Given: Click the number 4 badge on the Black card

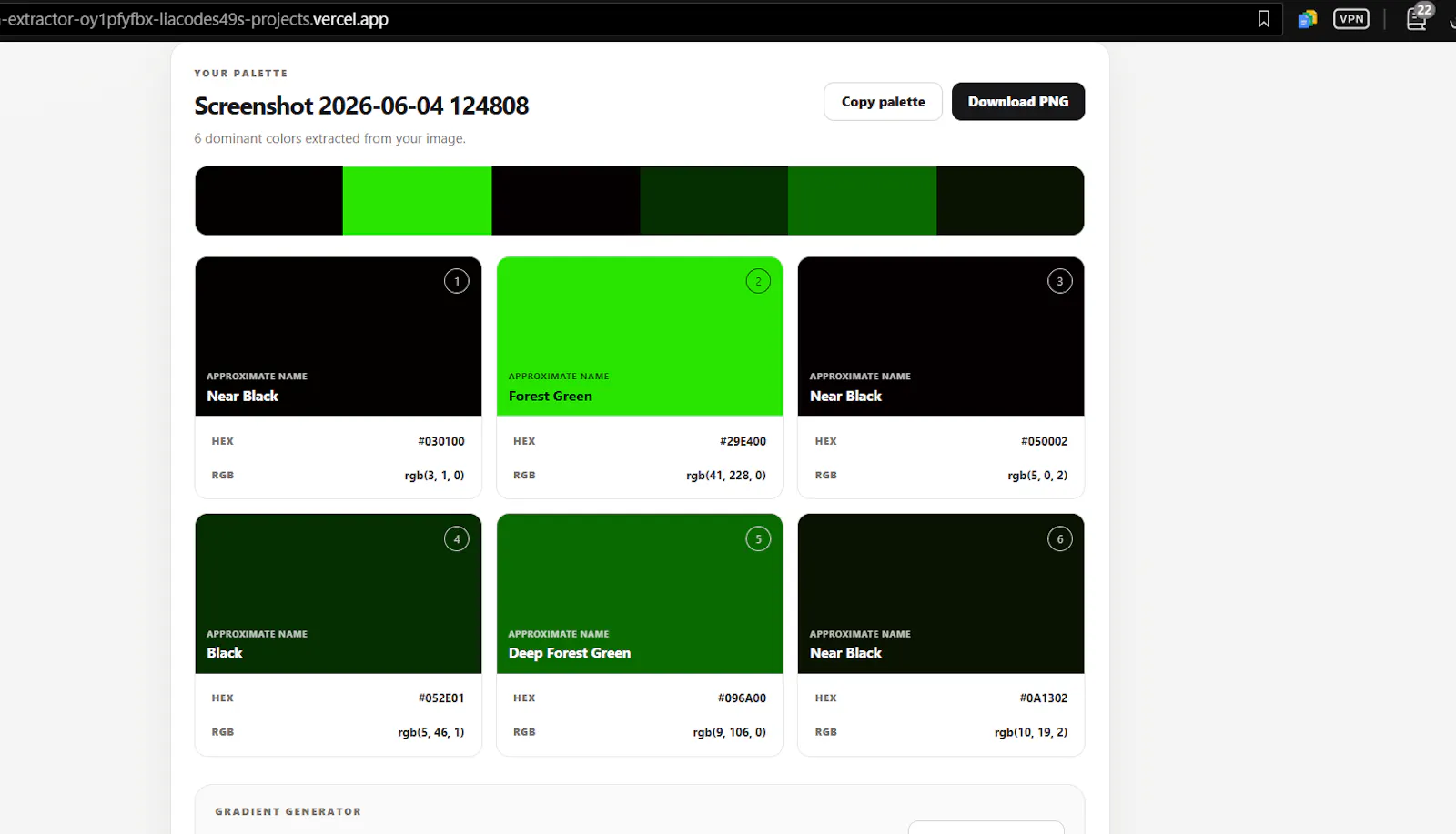Looking at the screenshot, I should [457, 538].
